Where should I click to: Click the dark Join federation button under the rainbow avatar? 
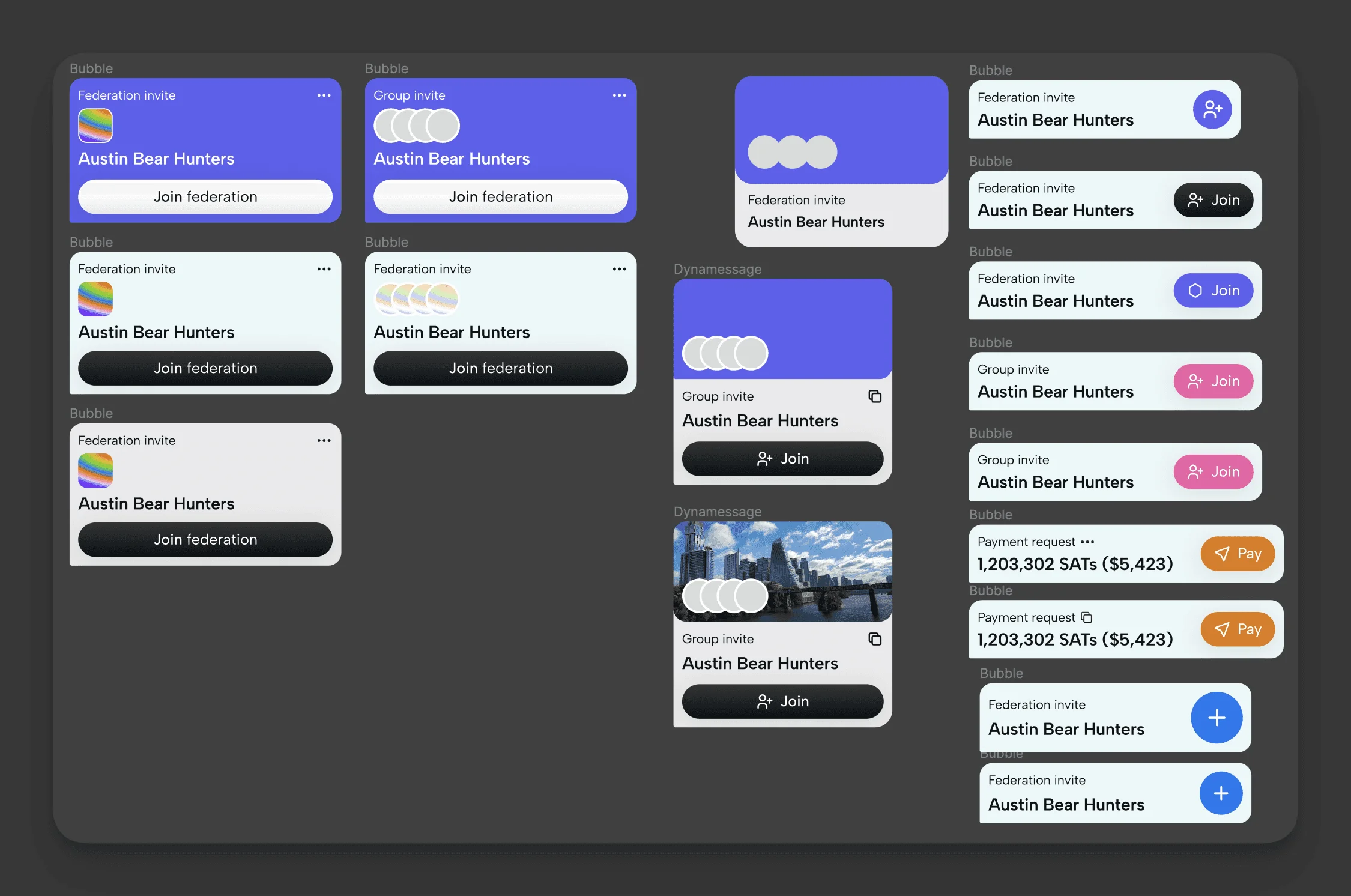pyautogui.click(x=205, y=368)
